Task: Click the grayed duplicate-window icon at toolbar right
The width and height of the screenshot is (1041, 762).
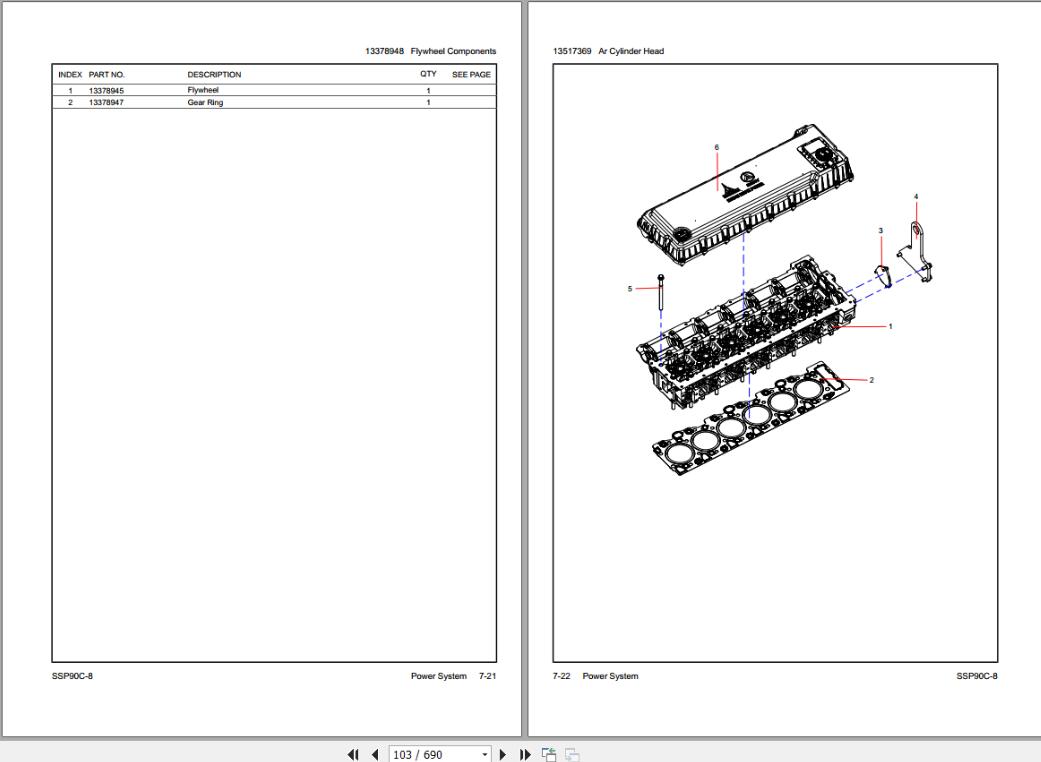Action: [x=569, y=754]
